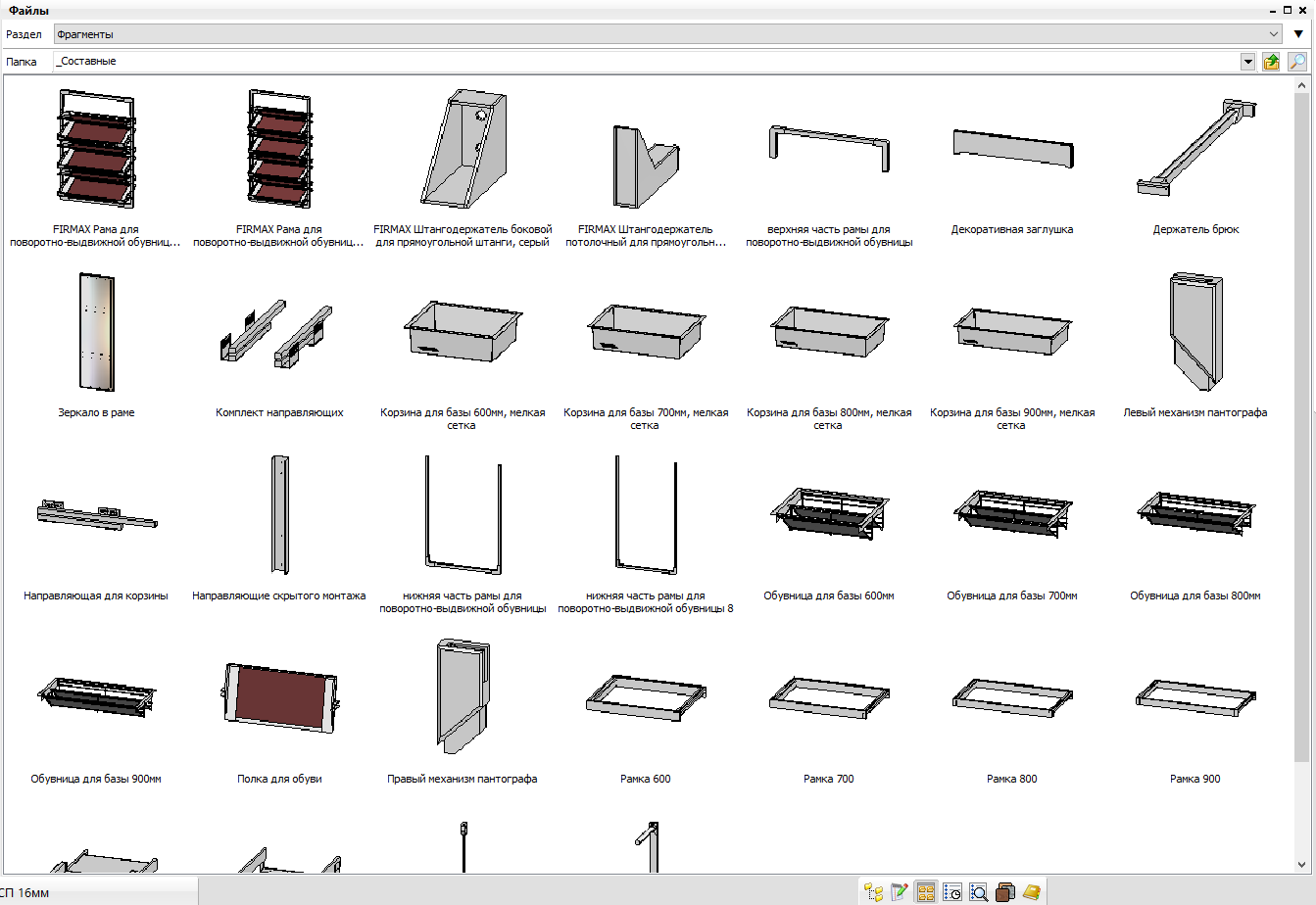Viewport: 1316px width, 905px height.
Task: Expand the Папка folder dropdown arrow
Action: (x=1247, y=62)
